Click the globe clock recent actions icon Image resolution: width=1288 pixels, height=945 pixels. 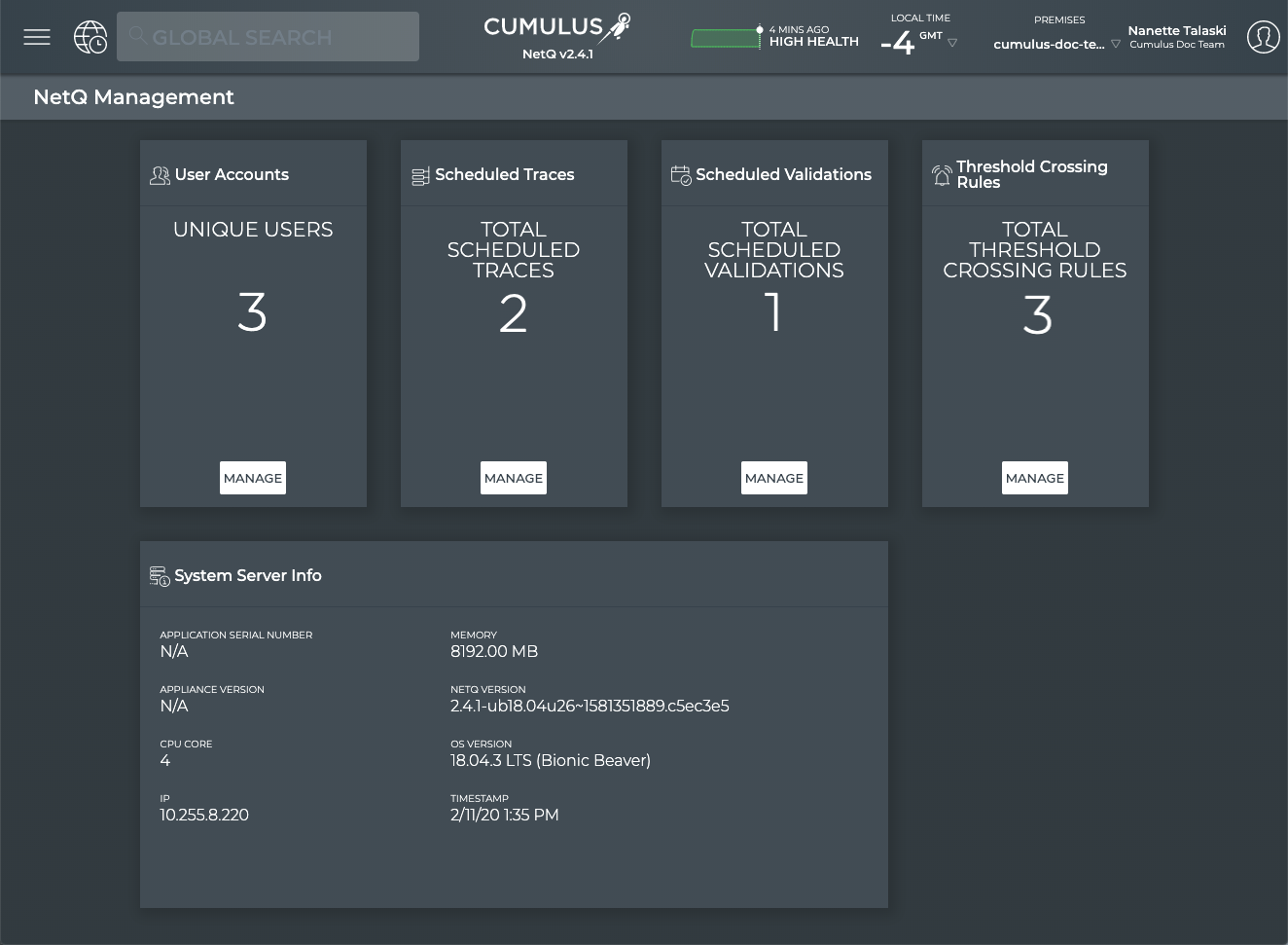pos(90,37)
